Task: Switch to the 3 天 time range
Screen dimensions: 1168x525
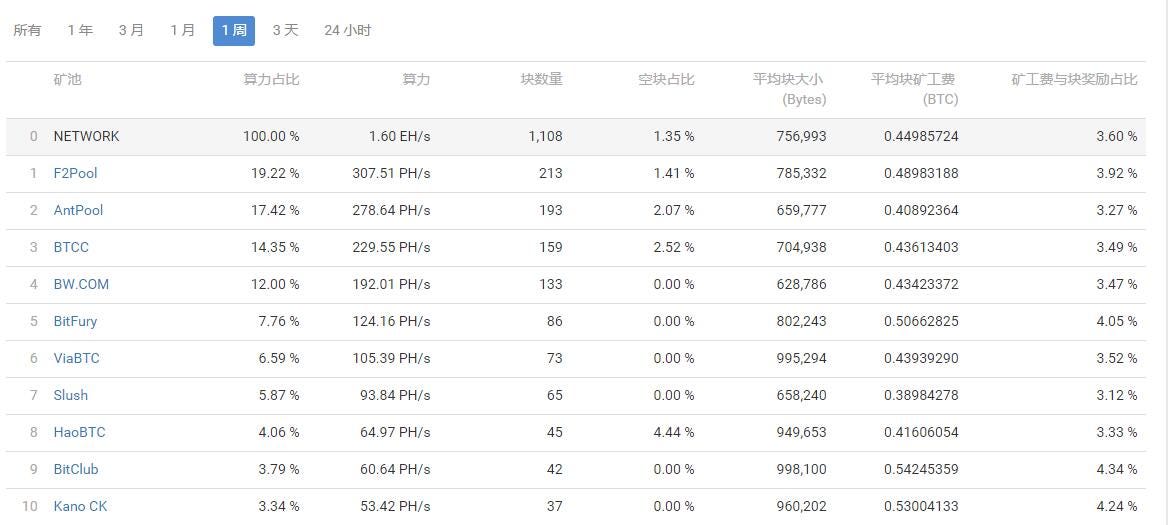Action: [x=285, y=31]
